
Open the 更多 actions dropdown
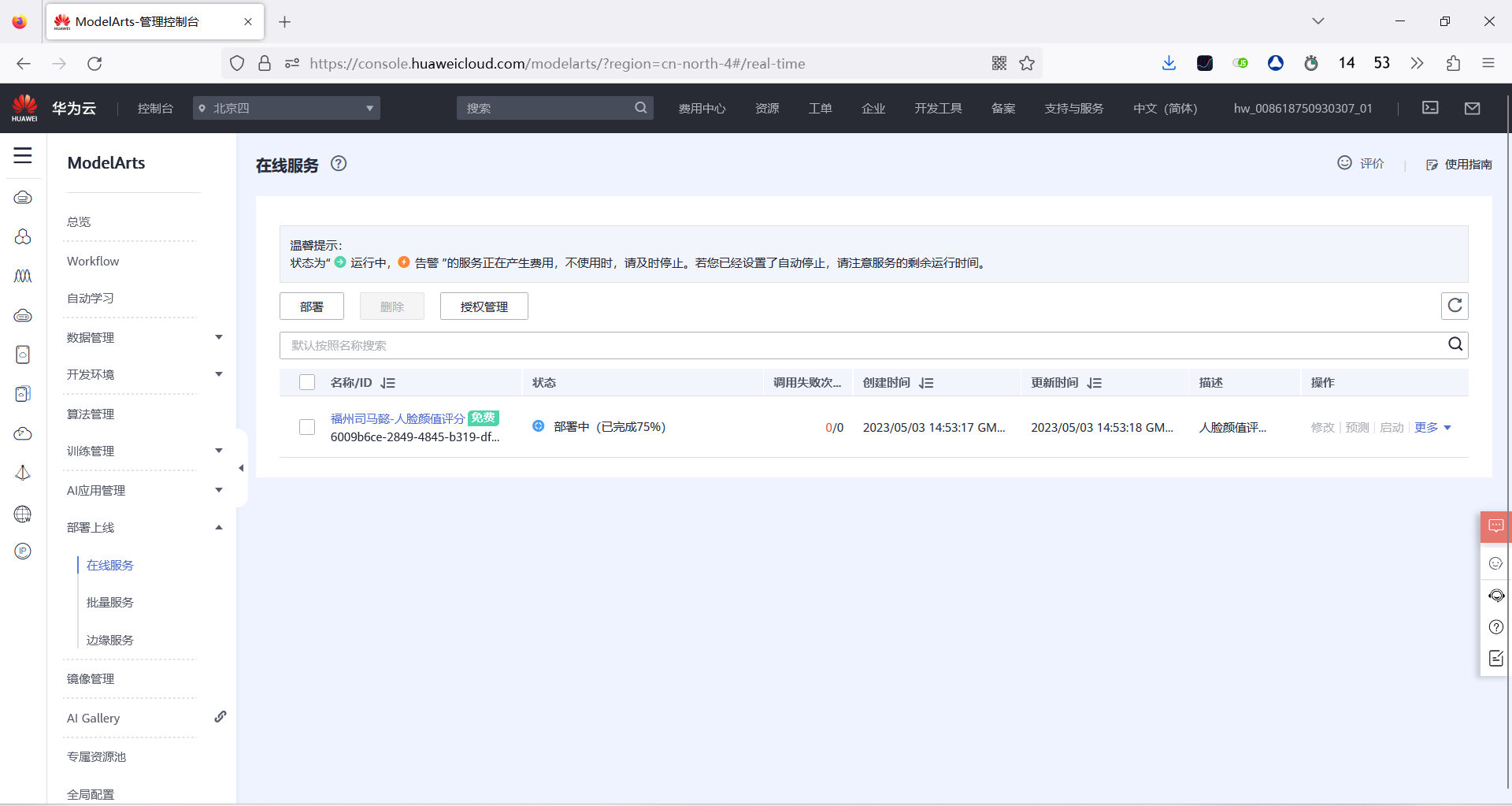(1432, 427)
